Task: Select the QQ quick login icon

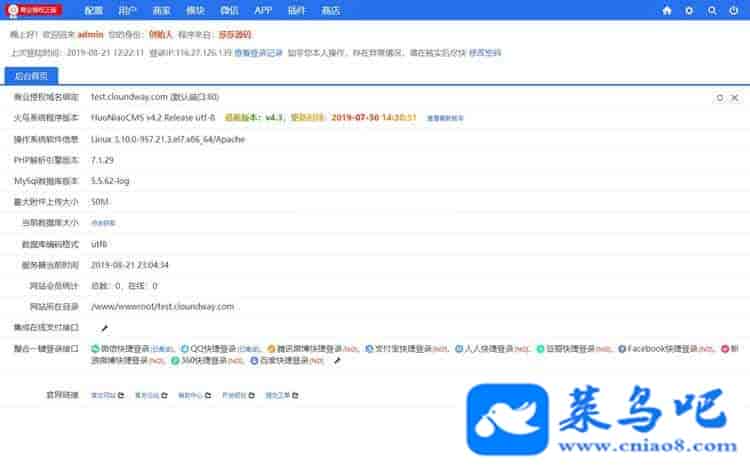Action: 185,349
